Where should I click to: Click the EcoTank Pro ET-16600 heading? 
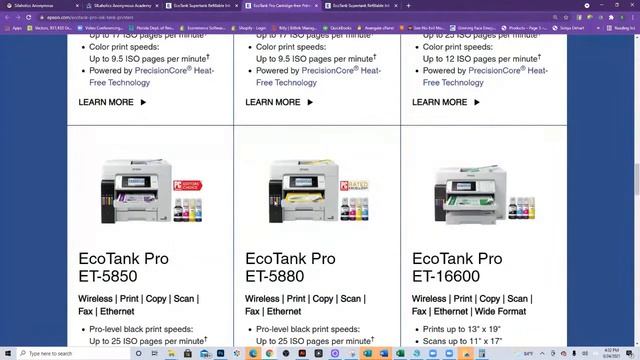(457, 267)
